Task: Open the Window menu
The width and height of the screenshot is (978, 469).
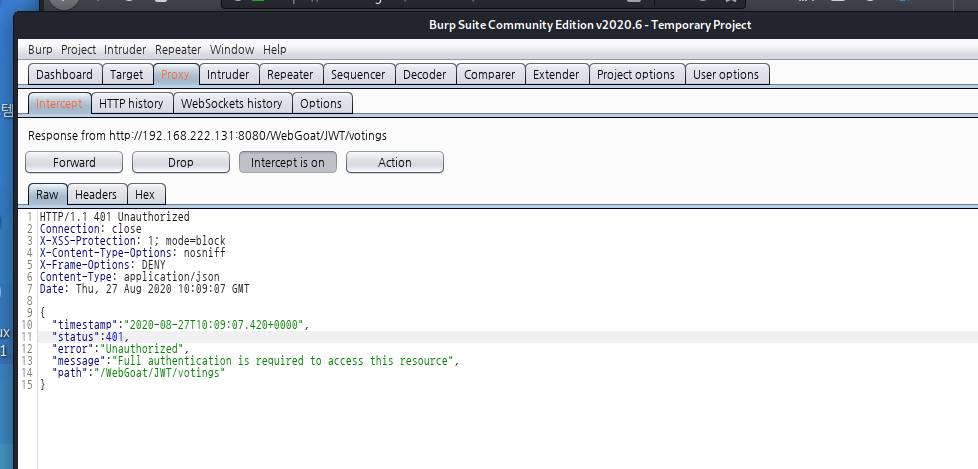Action: pos(232,49)
